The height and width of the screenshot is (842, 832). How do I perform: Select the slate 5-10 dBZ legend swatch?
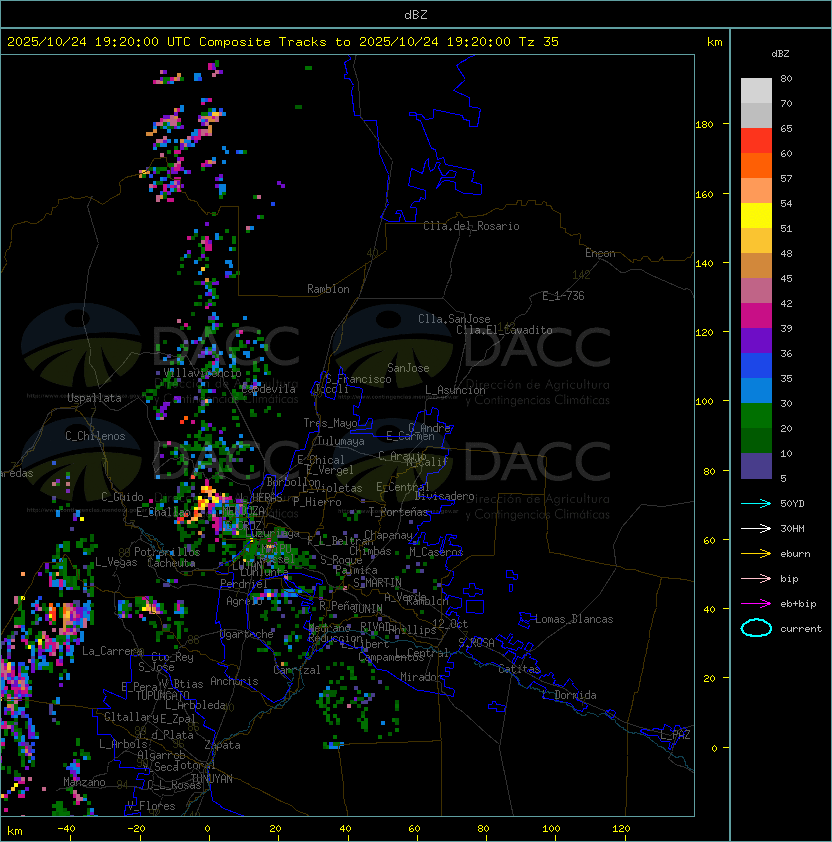[756, 466]
